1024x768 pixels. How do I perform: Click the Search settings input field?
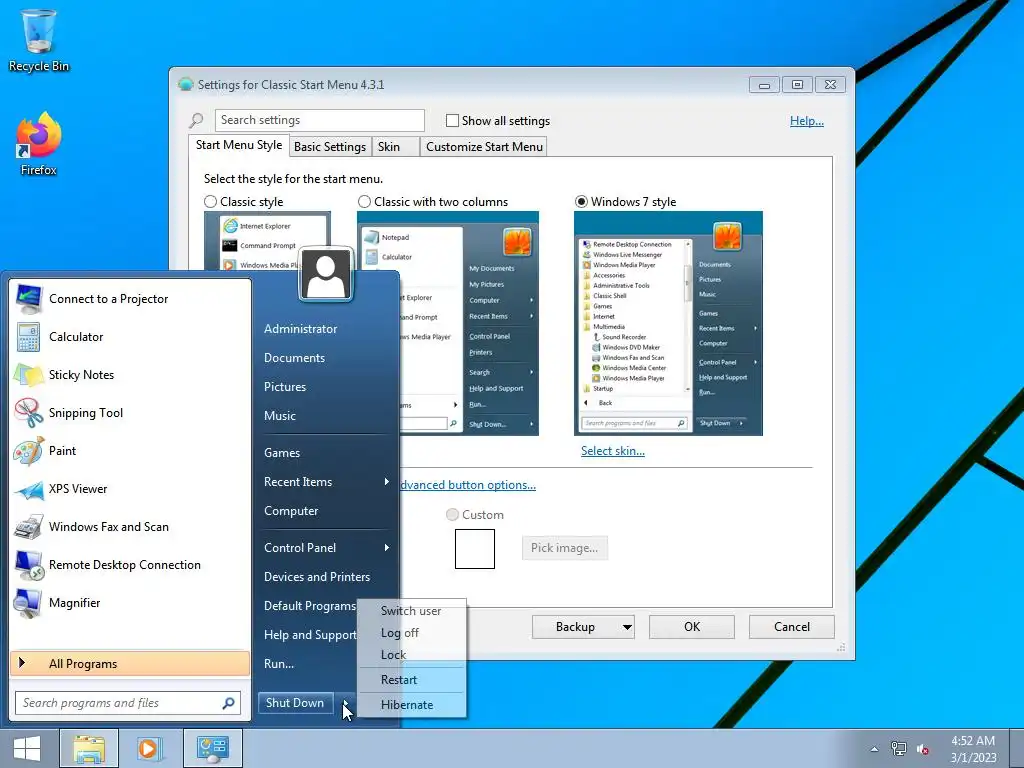pos(319,120)
